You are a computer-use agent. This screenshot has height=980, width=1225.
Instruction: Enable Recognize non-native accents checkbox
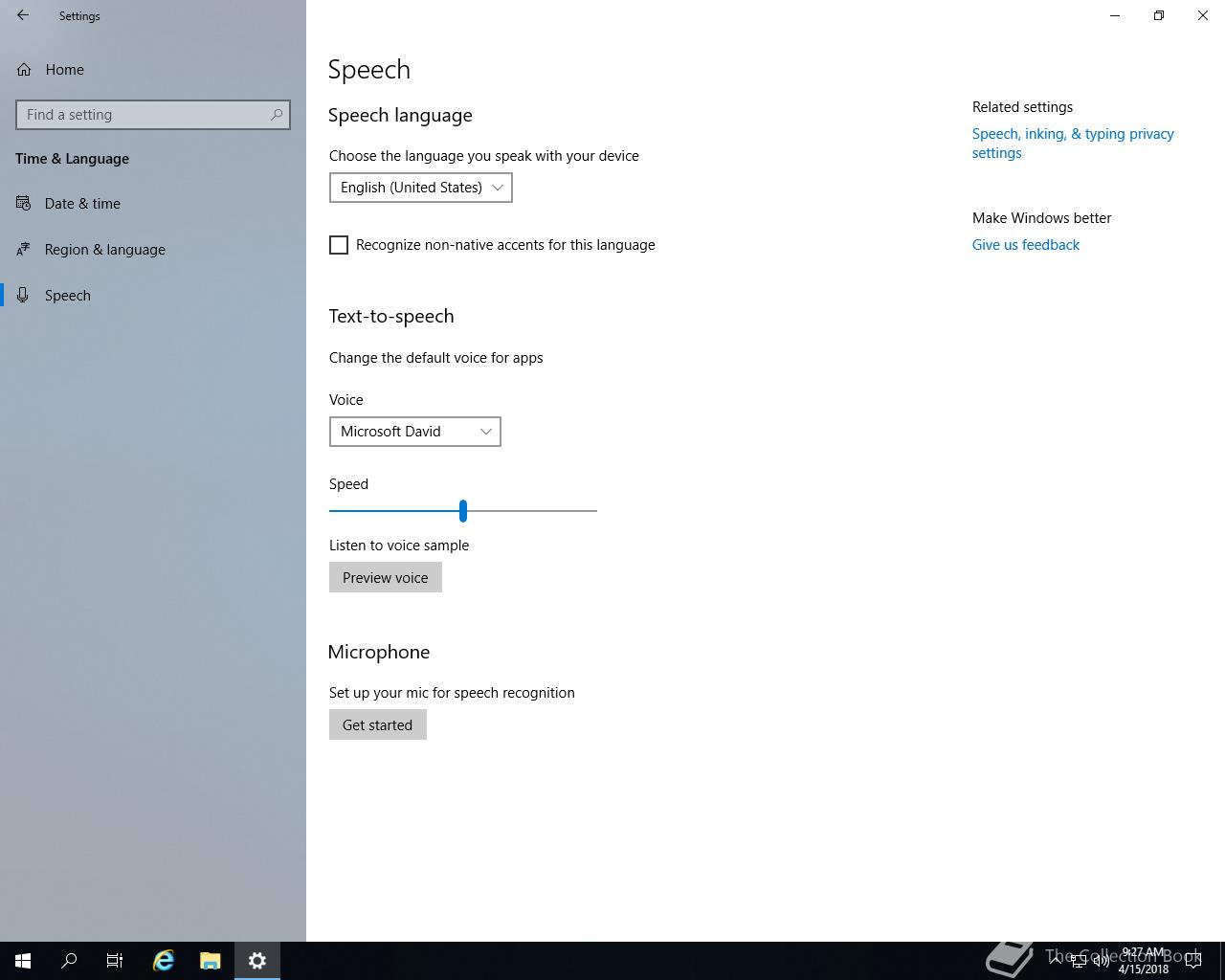pyautogui.click(x=339, y=245)
